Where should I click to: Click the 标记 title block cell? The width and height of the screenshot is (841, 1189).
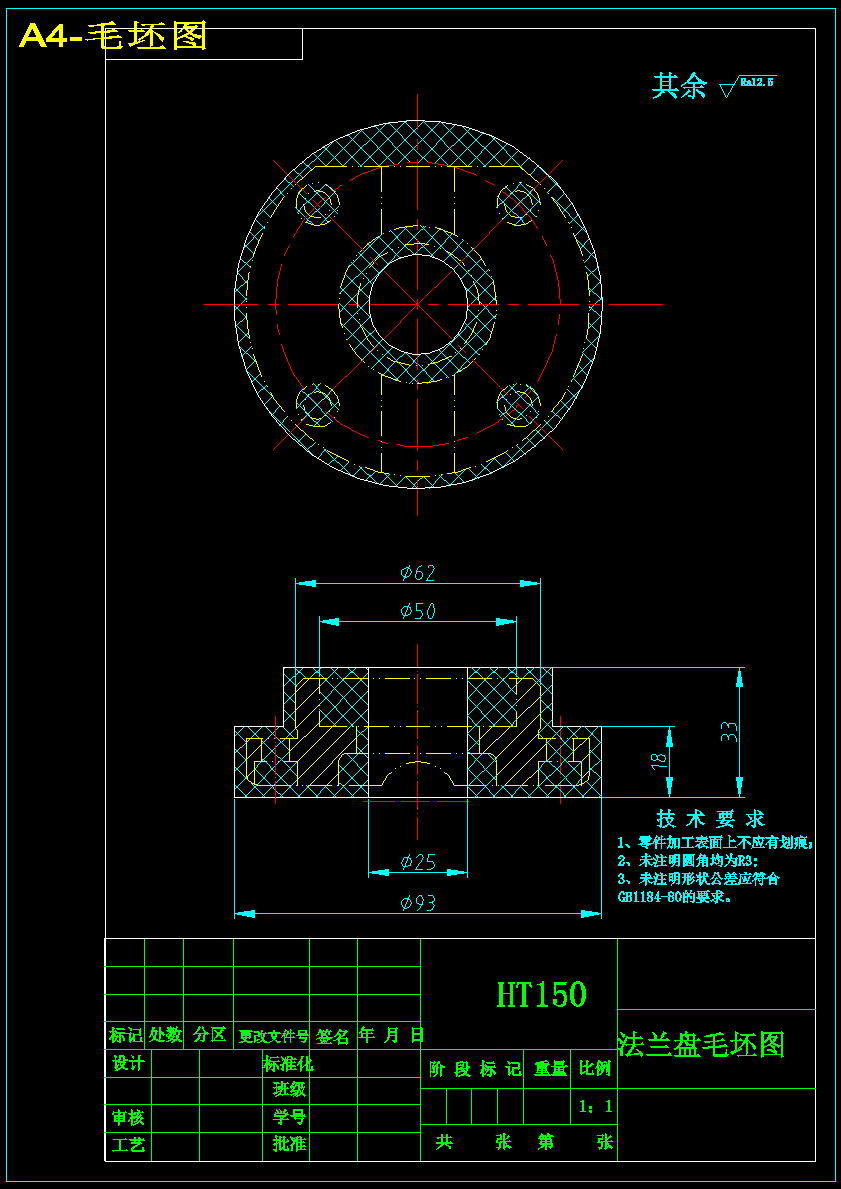pos(125,1035)
